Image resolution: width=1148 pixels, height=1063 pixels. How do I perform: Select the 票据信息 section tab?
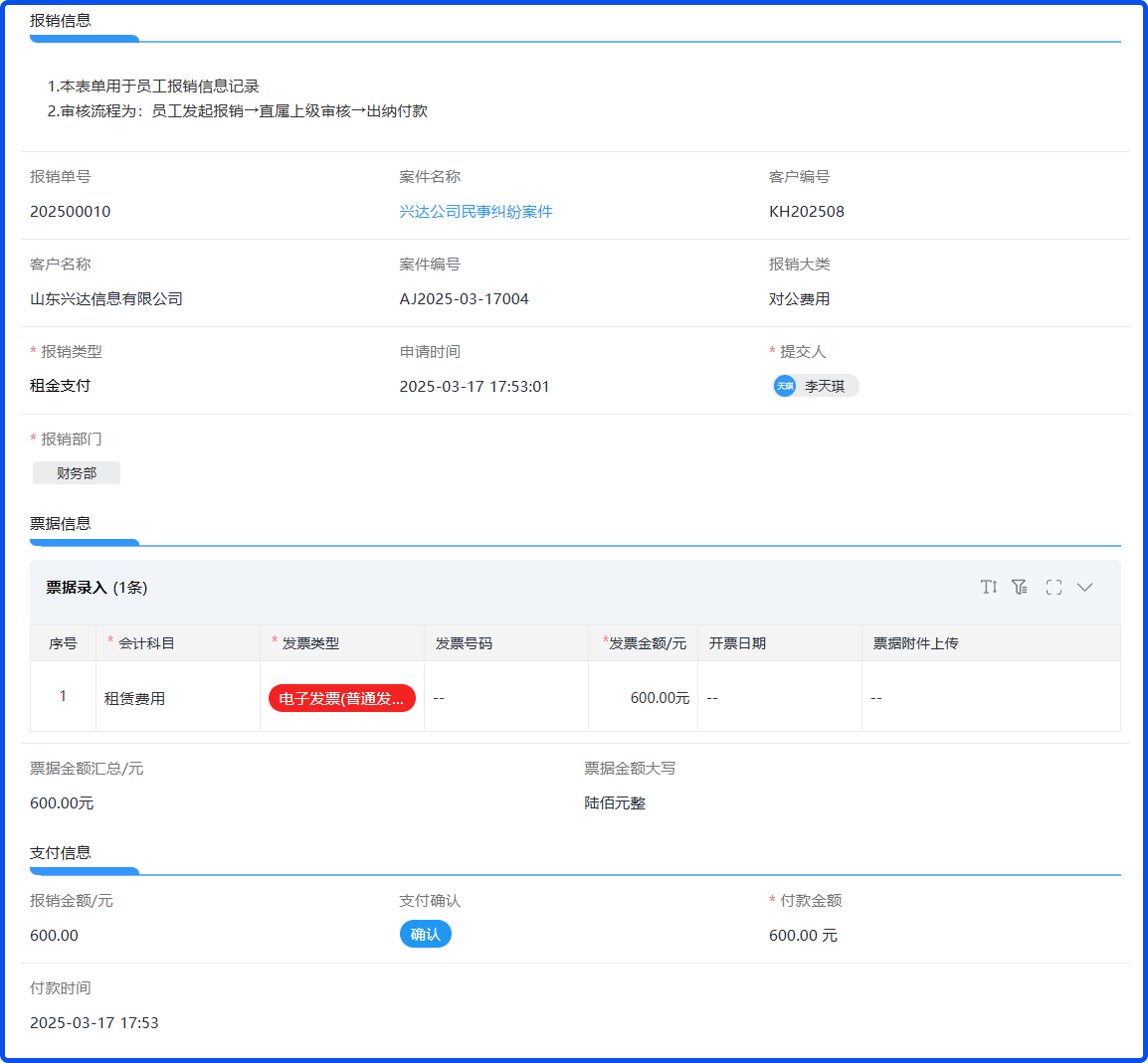tap(61, 524)
